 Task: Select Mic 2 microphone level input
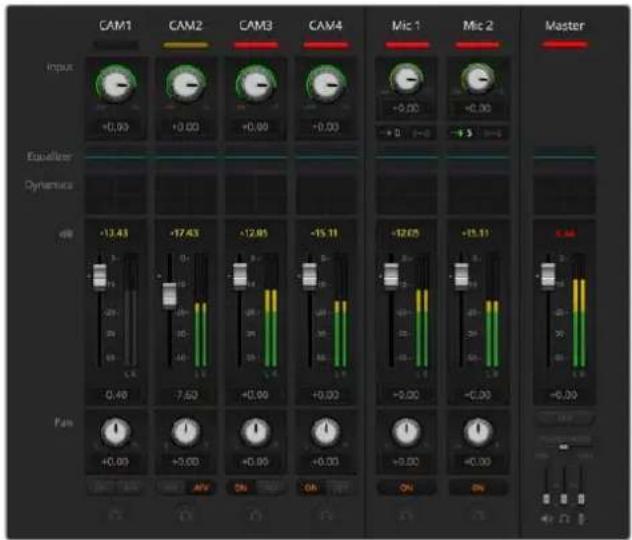(x=463, y=133)
